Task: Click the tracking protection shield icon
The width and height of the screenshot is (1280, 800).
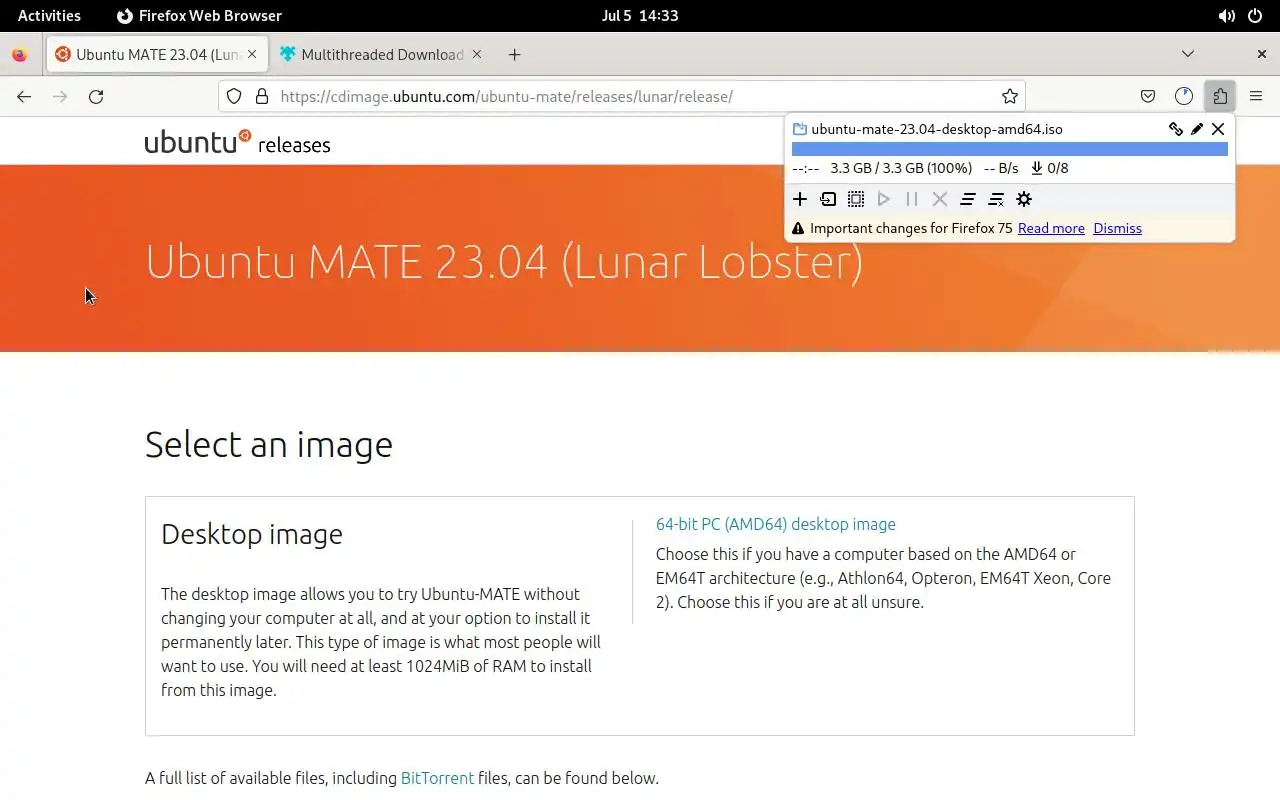Action: (234, 97)
